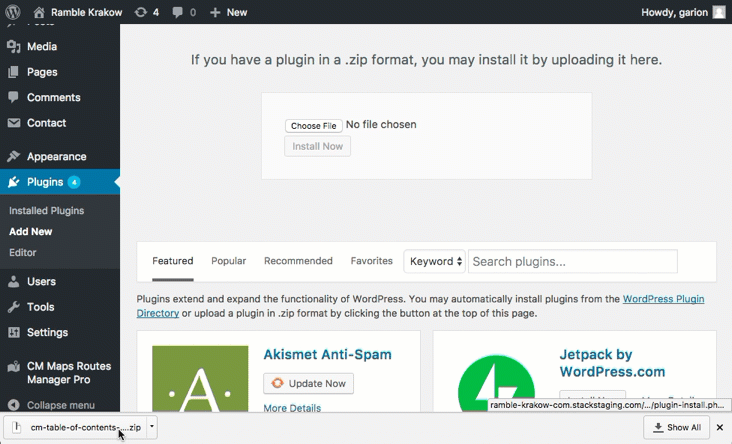
Task: Follow the WordPress Plugin Directory link
Action: pyautogui.click(x=663, y=299)
